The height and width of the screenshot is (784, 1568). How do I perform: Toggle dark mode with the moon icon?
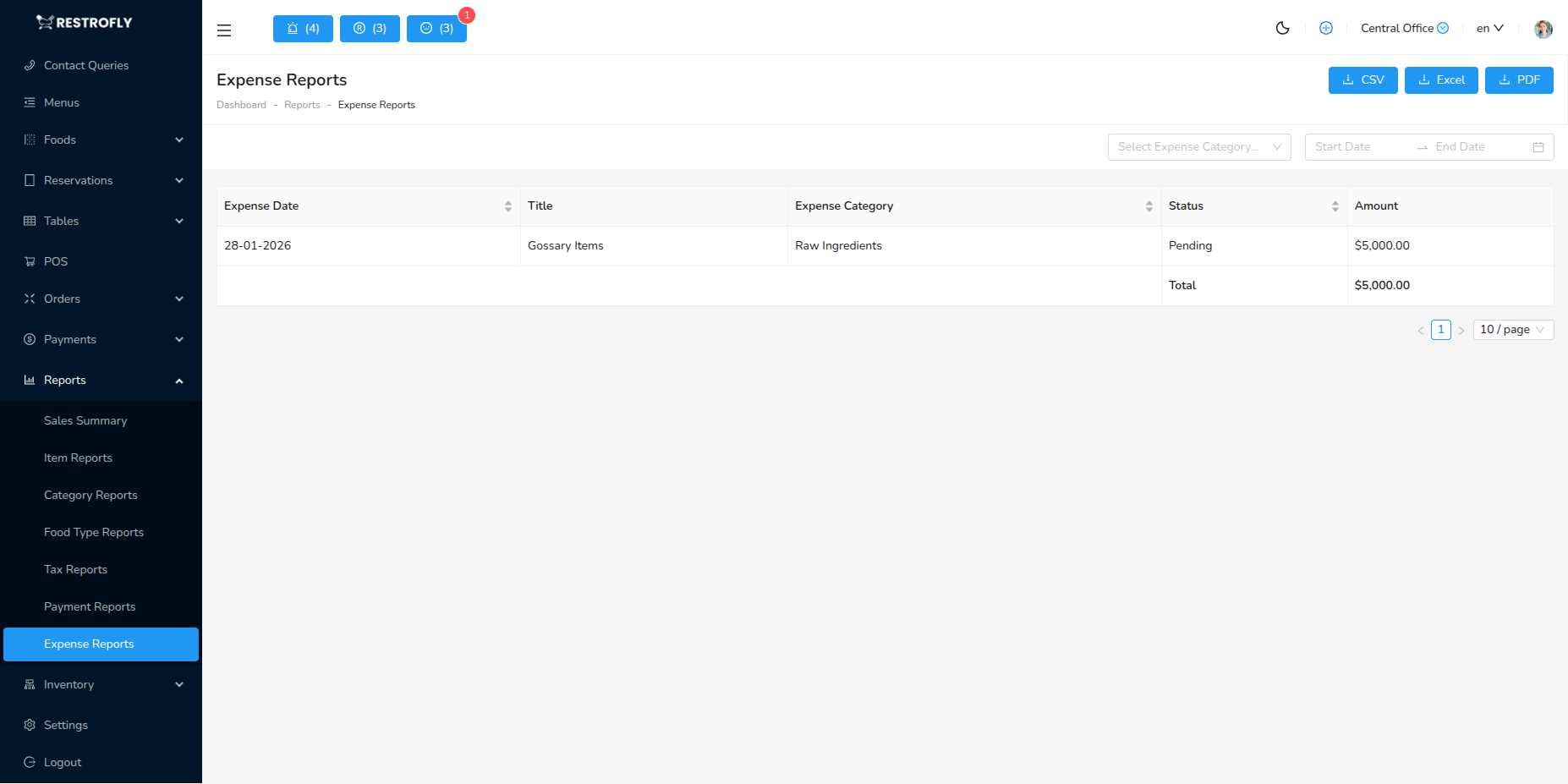click(x=1282, y=28)
